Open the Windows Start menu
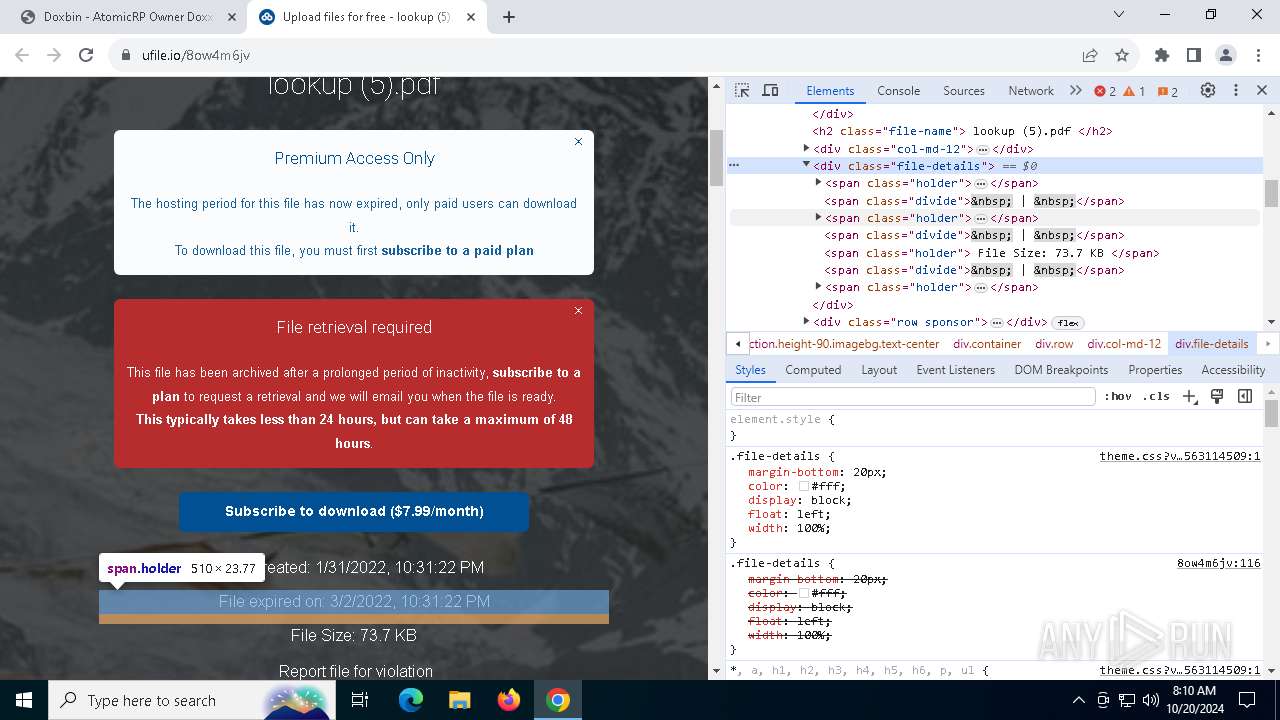The width and height of the screenshot is (1280, 720). click(x=24, y=700)
